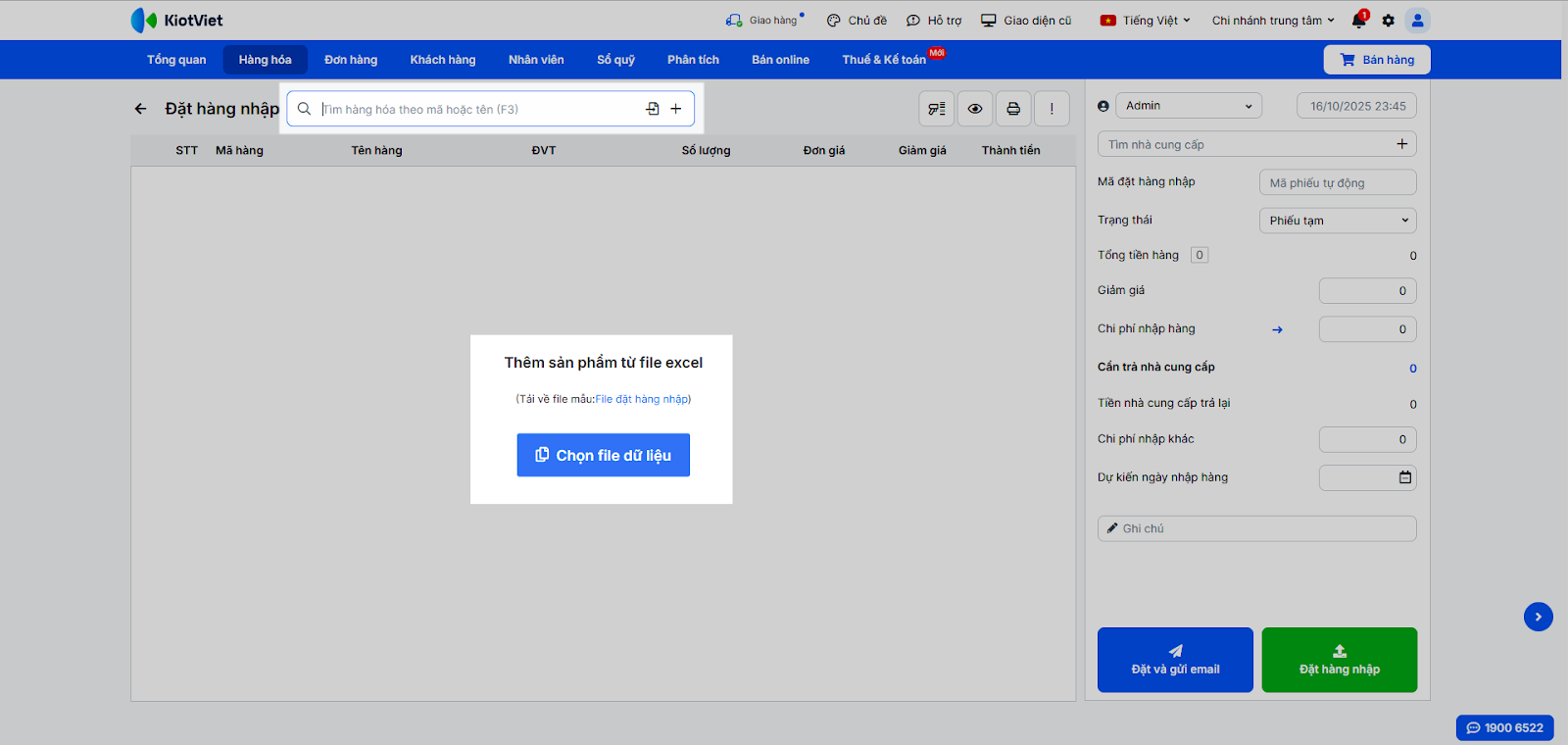The height and width of the screenshot is (745, 1568).
Task: Click the Chi phí nhập hàng amount input
Action: pyautogui.click(x=1368, y=329)
